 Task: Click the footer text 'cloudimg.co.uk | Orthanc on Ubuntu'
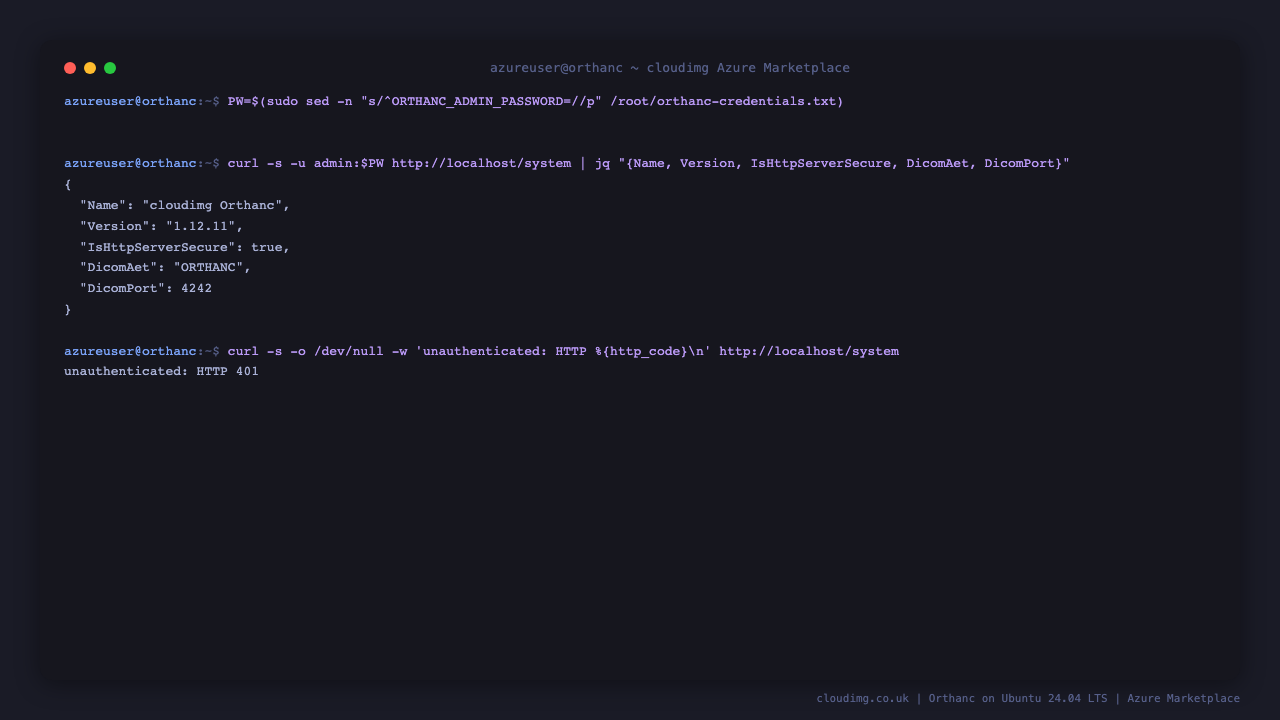point(930,698)
